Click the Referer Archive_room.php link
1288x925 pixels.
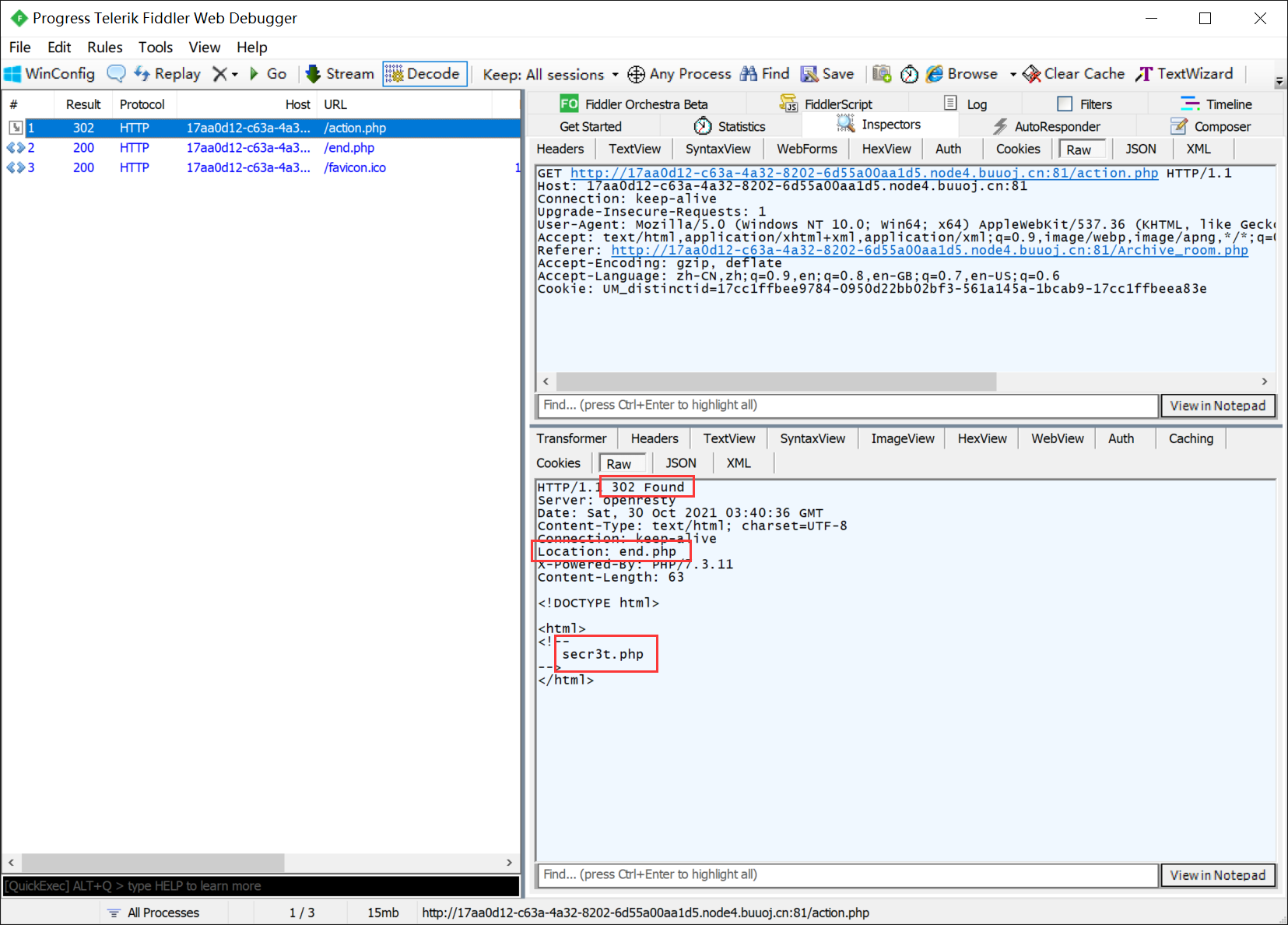click(930, 250)
